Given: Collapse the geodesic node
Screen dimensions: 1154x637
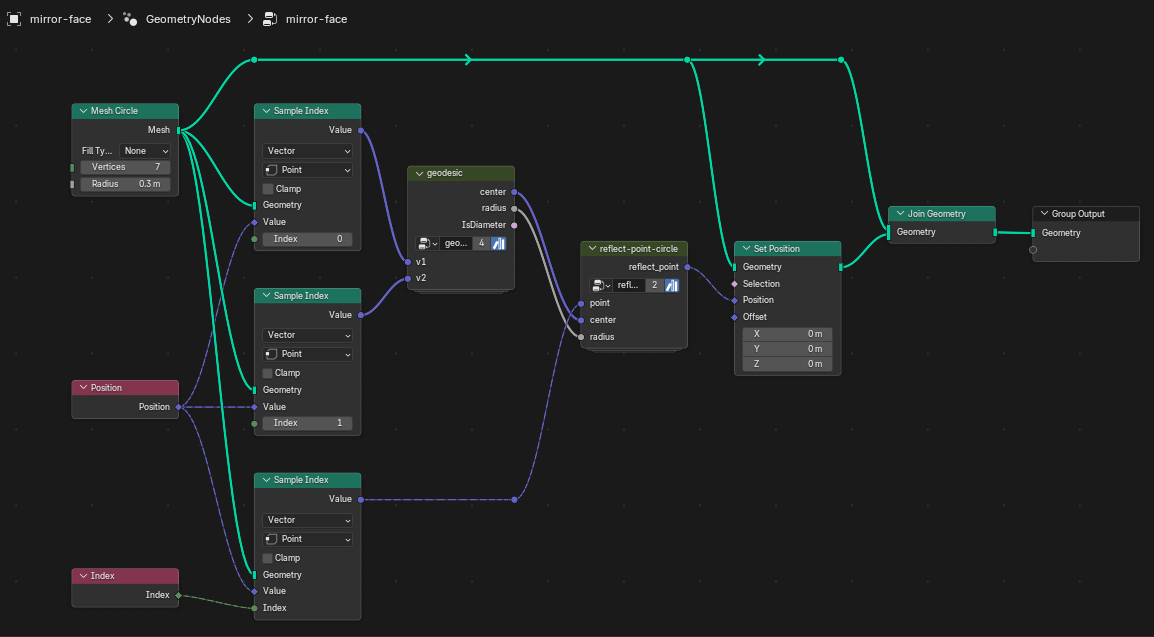Looking at the screenshot, I should [420, 174].
